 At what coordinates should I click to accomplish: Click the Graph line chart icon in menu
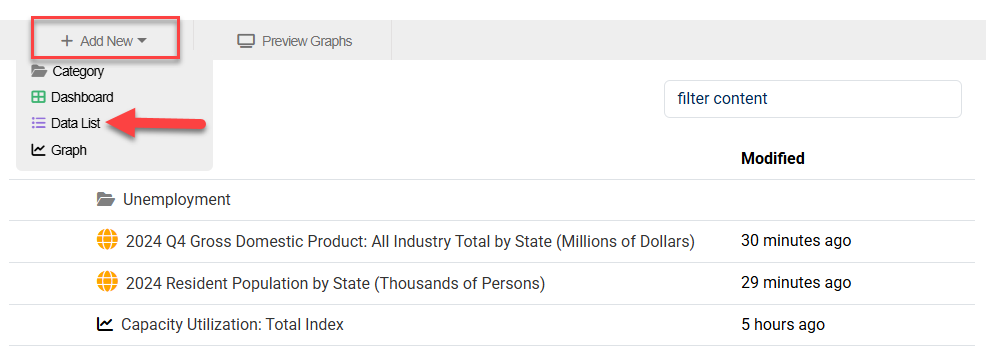coord(39,150)
